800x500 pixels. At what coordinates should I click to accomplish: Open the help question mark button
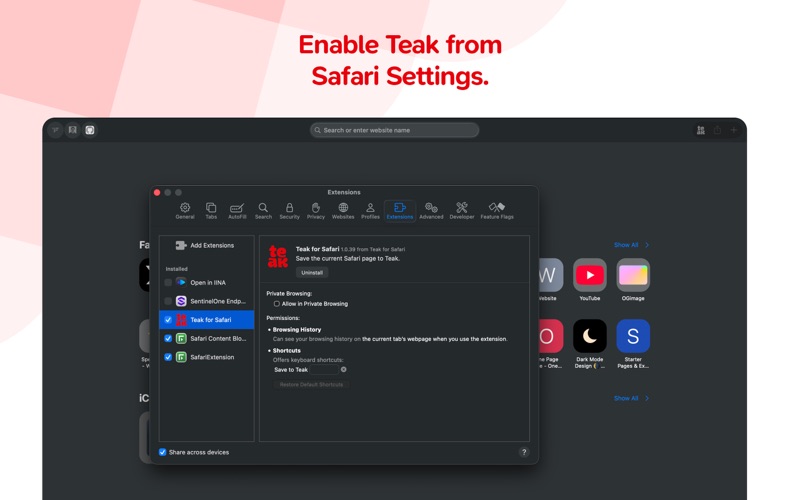[523, 452]
